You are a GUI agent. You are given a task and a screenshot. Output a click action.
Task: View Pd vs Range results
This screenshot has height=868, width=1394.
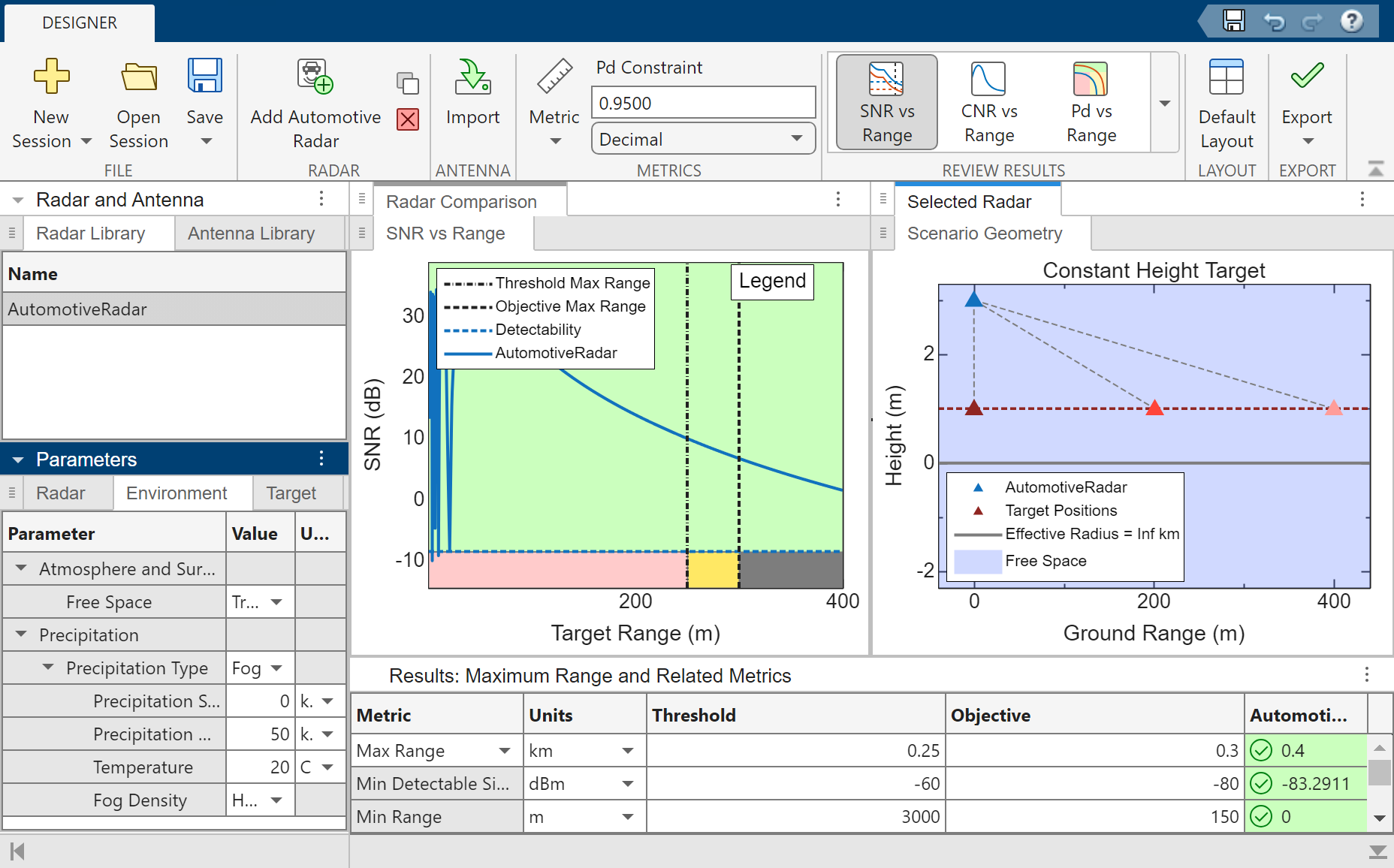click(1090, 101)
